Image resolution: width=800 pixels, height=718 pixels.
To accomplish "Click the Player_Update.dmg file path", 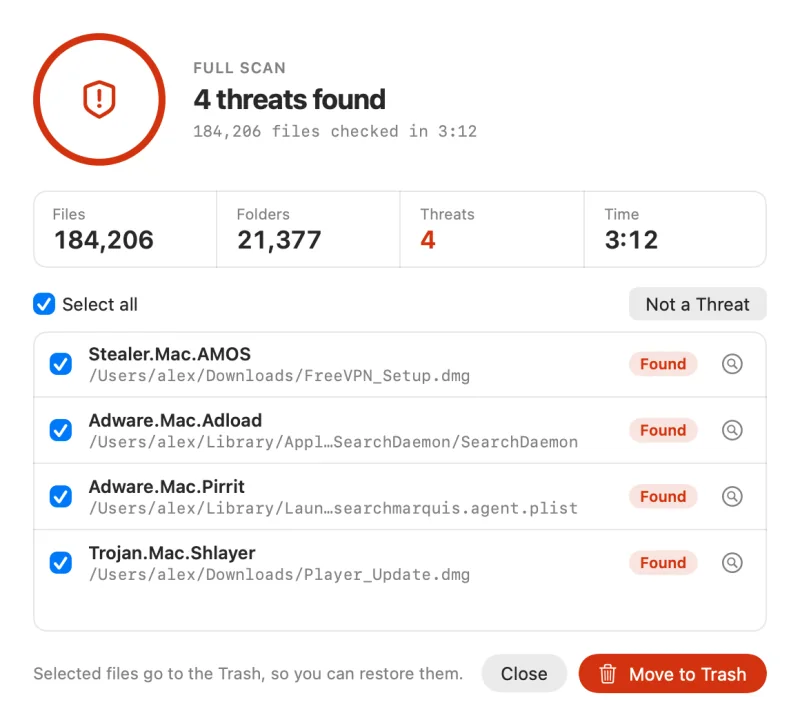I will pos(279,575).
